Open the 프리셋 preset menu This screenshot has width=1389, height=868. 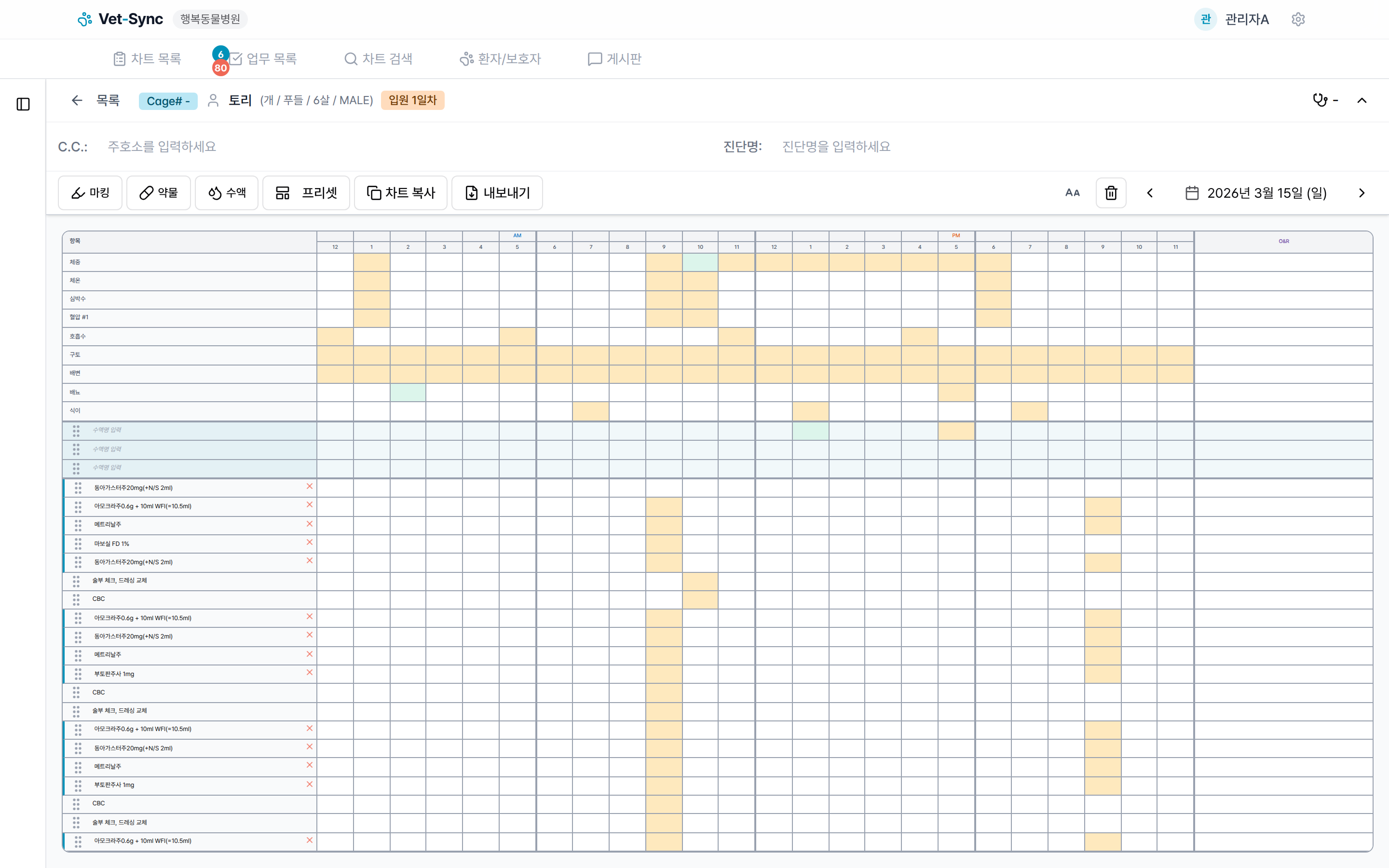click(x=306, y=193)
